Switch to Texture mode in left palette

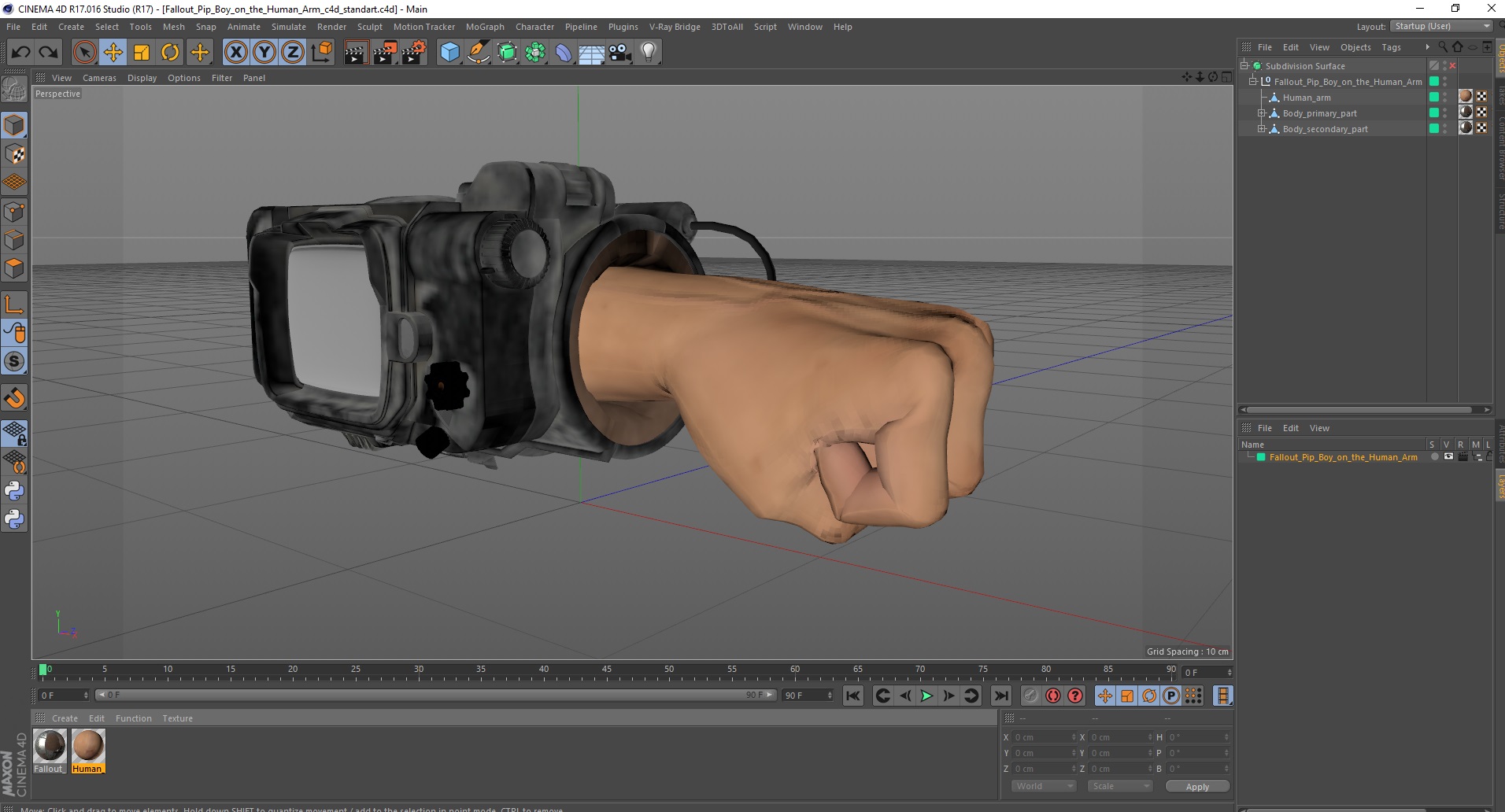coord(14,154)
